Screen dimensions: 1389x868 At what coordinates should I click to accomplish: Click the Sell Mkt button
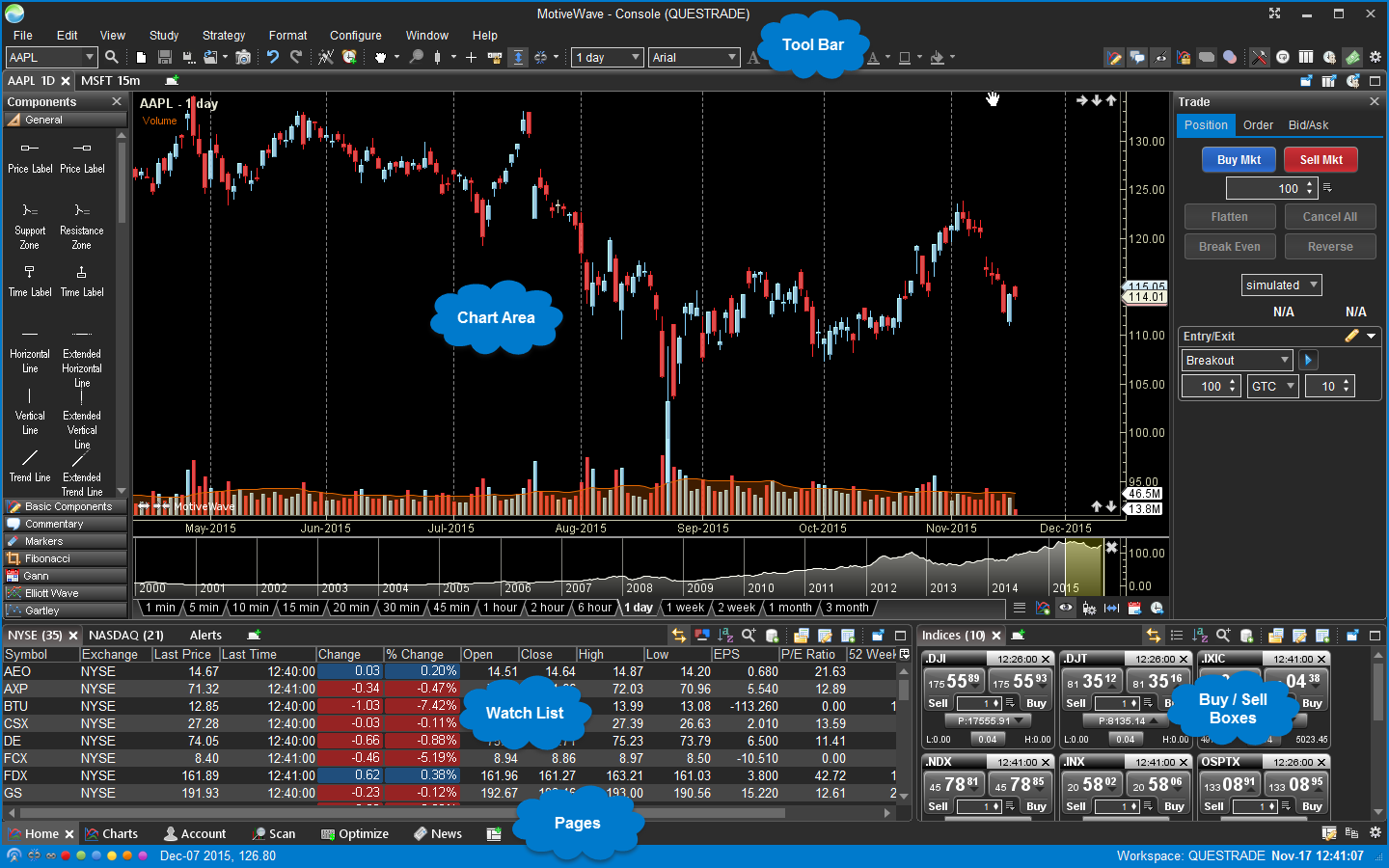pyautogui.click(x=1321, y=159)
